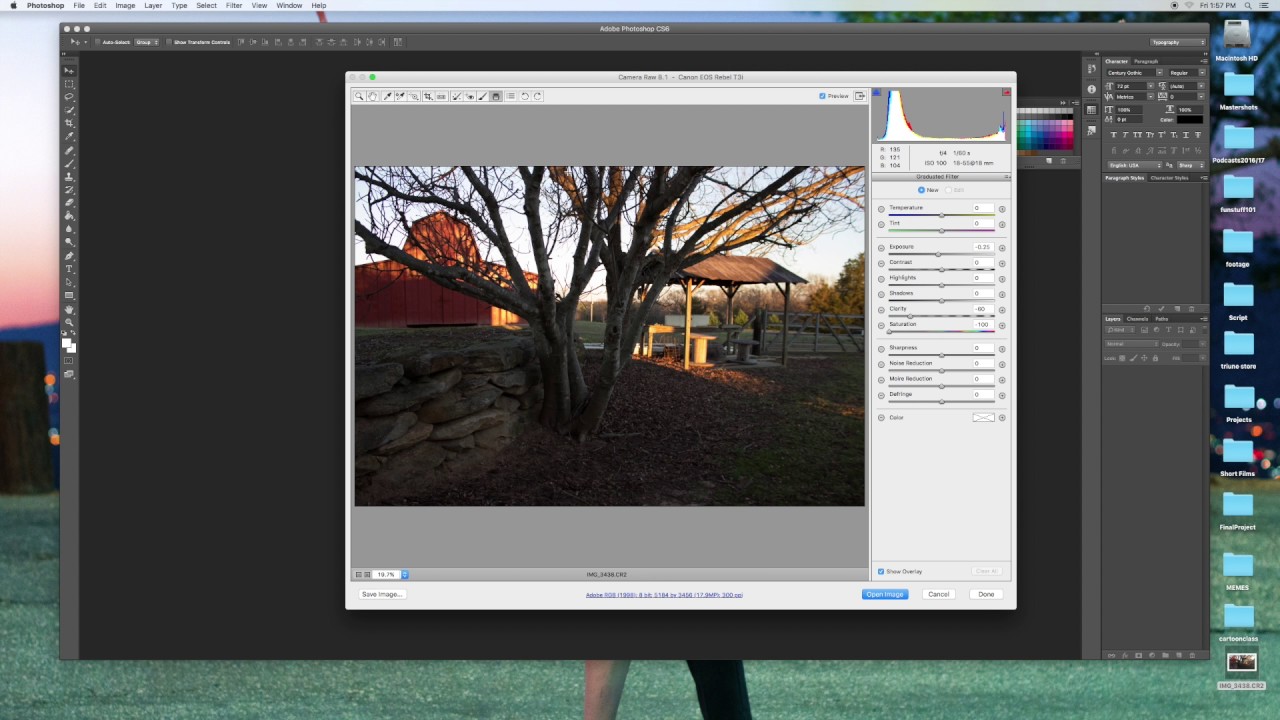
Task: Select the Horizontal Type tool in Photoshop toolbar
Action: click(69, 269)
